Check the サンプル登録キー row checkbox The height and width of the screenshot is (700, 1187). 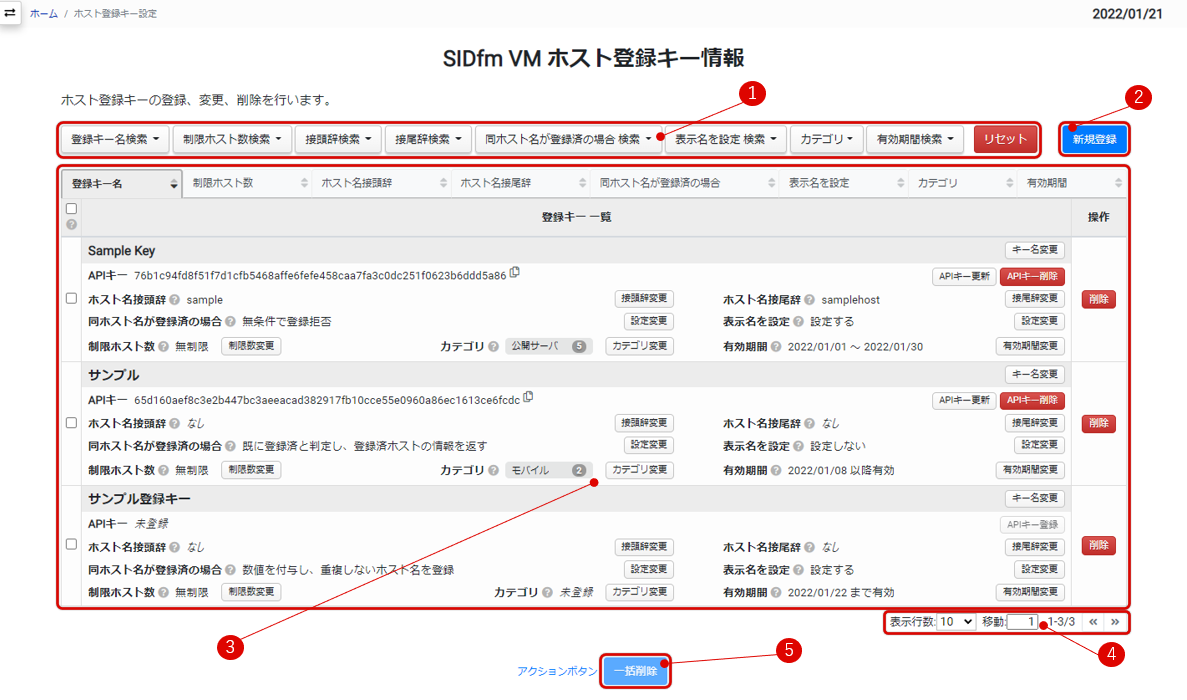(x=71, y=544)
